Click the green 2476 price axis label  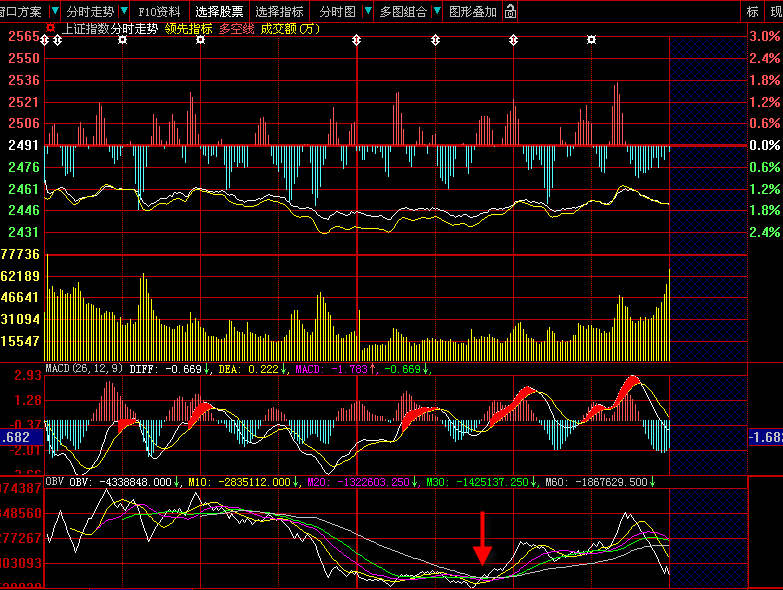[x=23, y=167]
